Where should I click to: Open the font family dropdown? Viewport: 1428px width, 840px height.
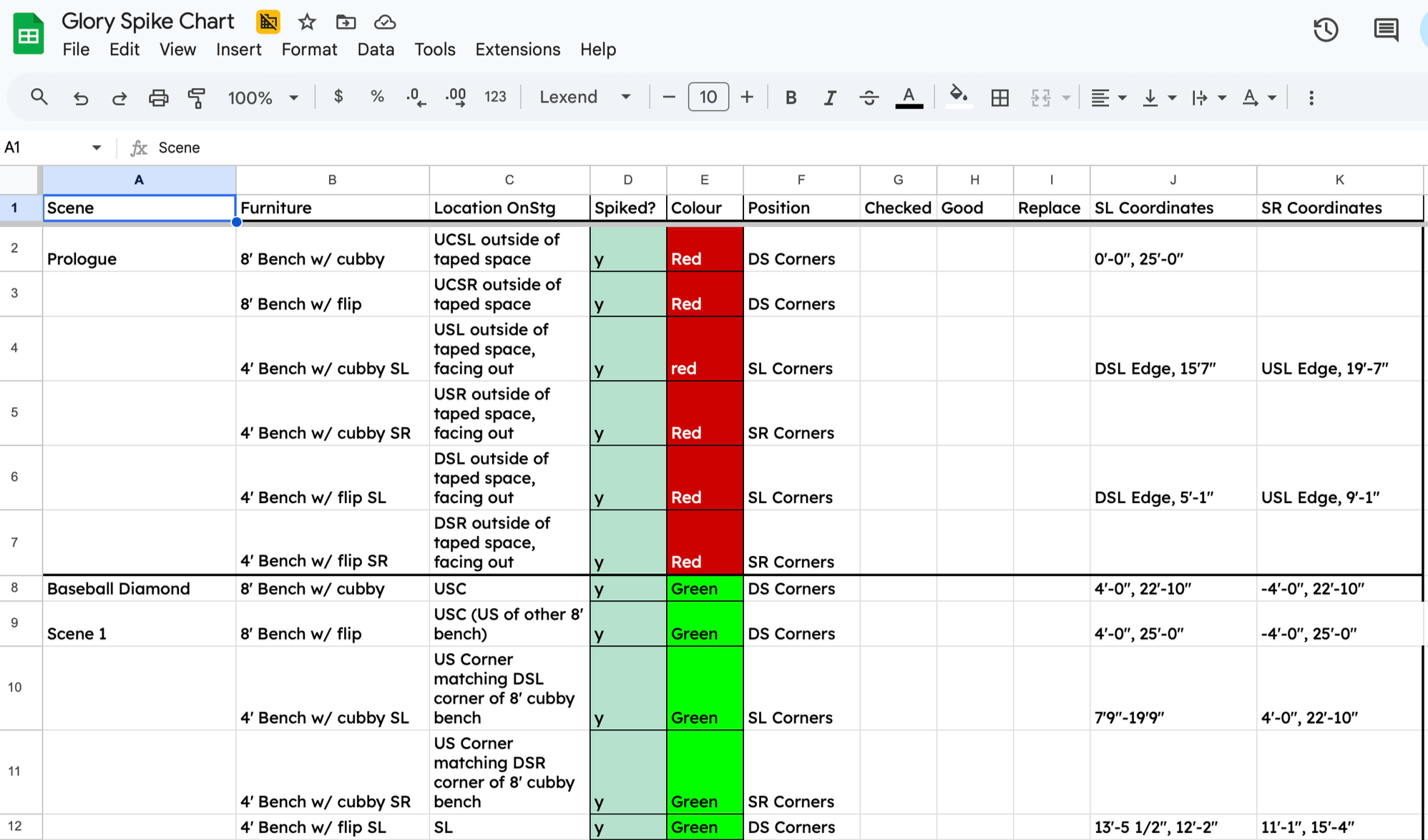[585, 97]
